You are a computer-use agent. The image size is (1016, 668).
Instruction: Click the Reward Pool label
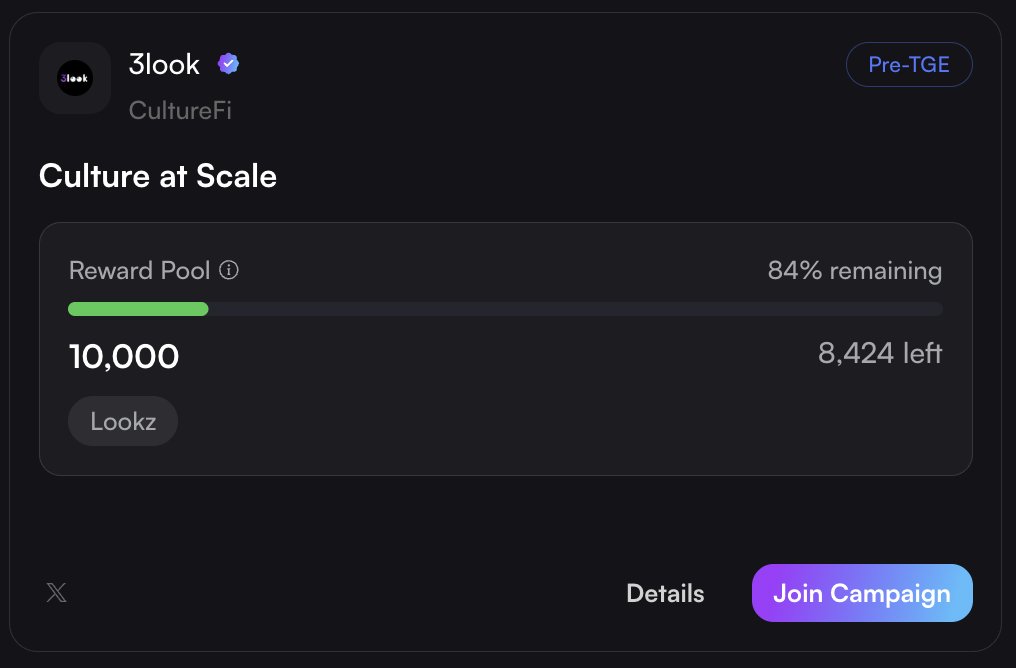[139, 270]
